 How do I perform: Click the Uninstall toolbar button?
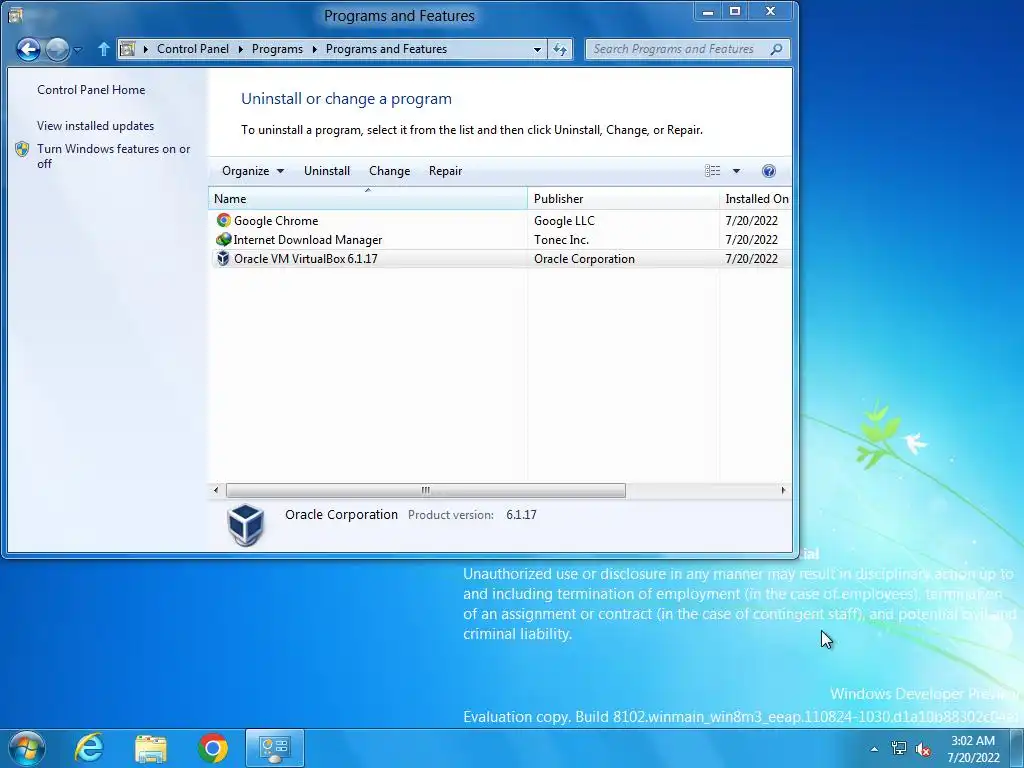click(x=327, y=170)
